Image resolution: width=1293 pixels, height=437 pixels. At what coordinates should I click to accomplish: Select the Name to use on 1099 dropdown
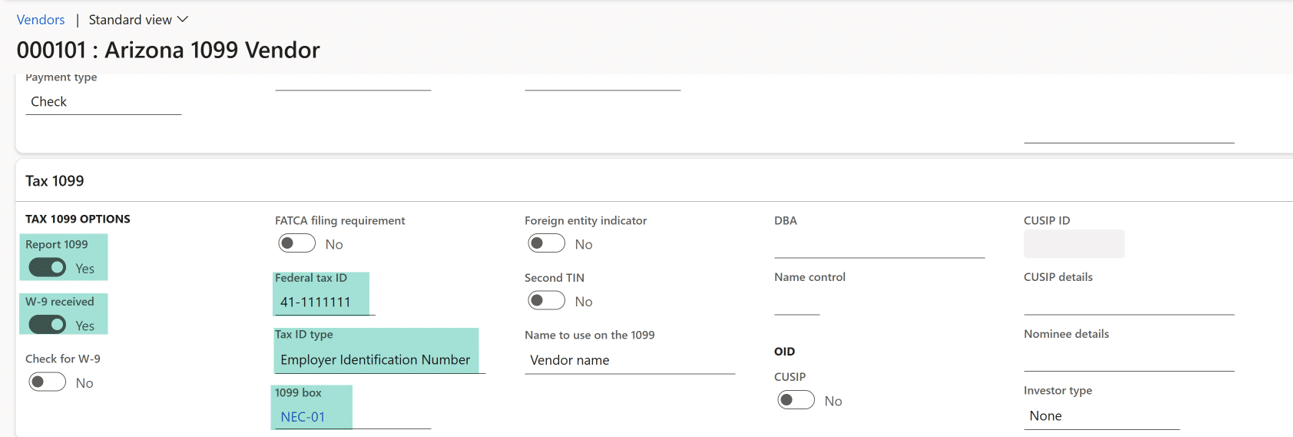tap(629, 360)
